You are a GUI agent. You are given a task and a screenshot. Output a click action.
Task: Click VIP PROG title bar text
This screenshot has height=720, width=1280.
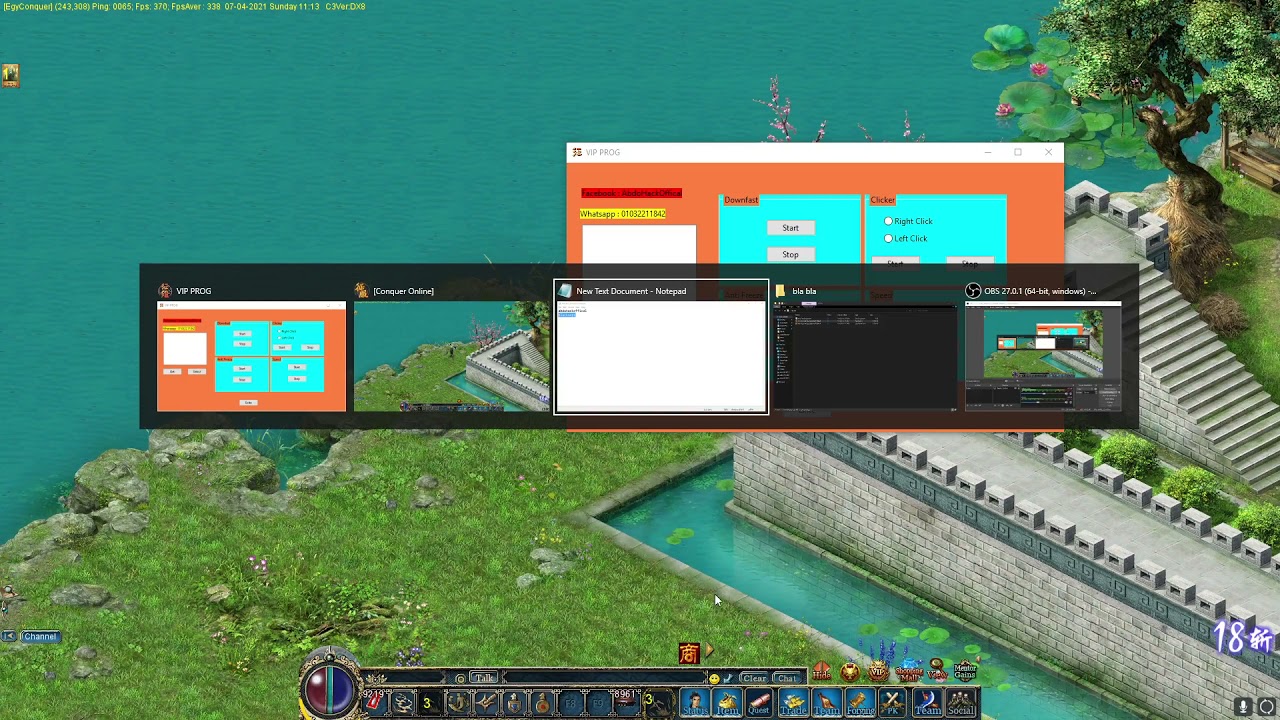click(x=602, y=152)
